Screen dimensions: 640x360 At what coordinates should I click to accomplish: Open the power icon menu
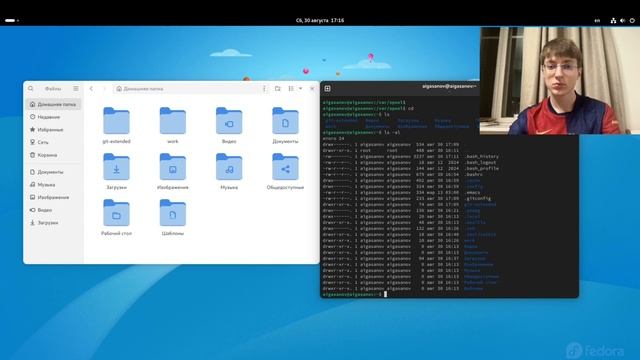click(632, 20)
